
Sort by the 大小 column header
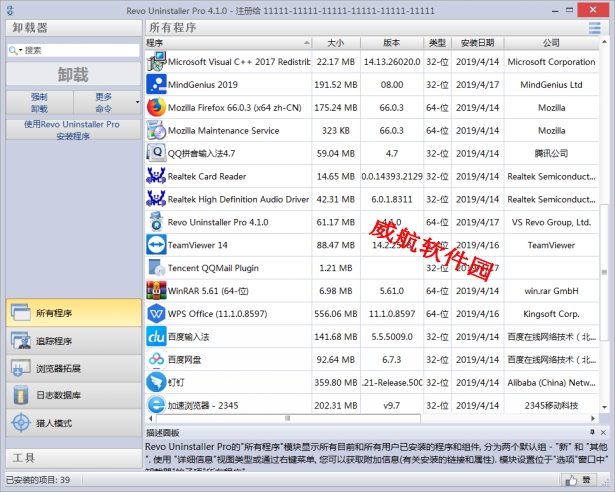[336, 43]
